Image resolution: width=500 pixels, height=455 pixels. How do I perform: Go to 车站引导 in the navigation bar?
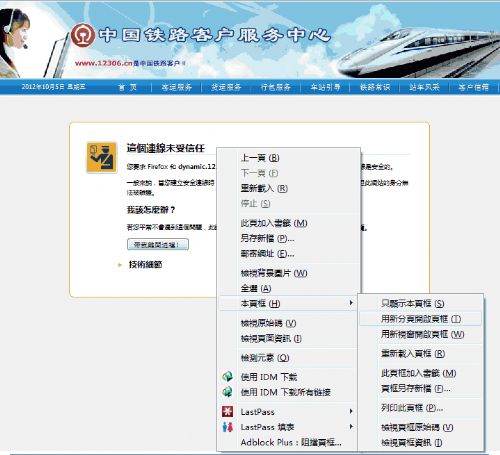325,87
